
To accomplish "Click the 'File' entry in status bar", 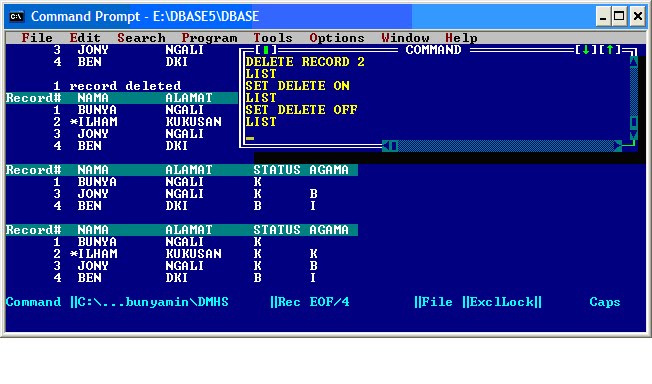I will point(437,302).
